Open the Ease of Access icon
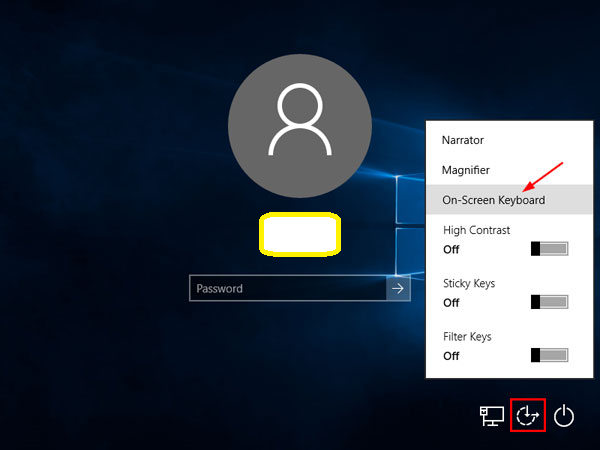 click(528, 416)
